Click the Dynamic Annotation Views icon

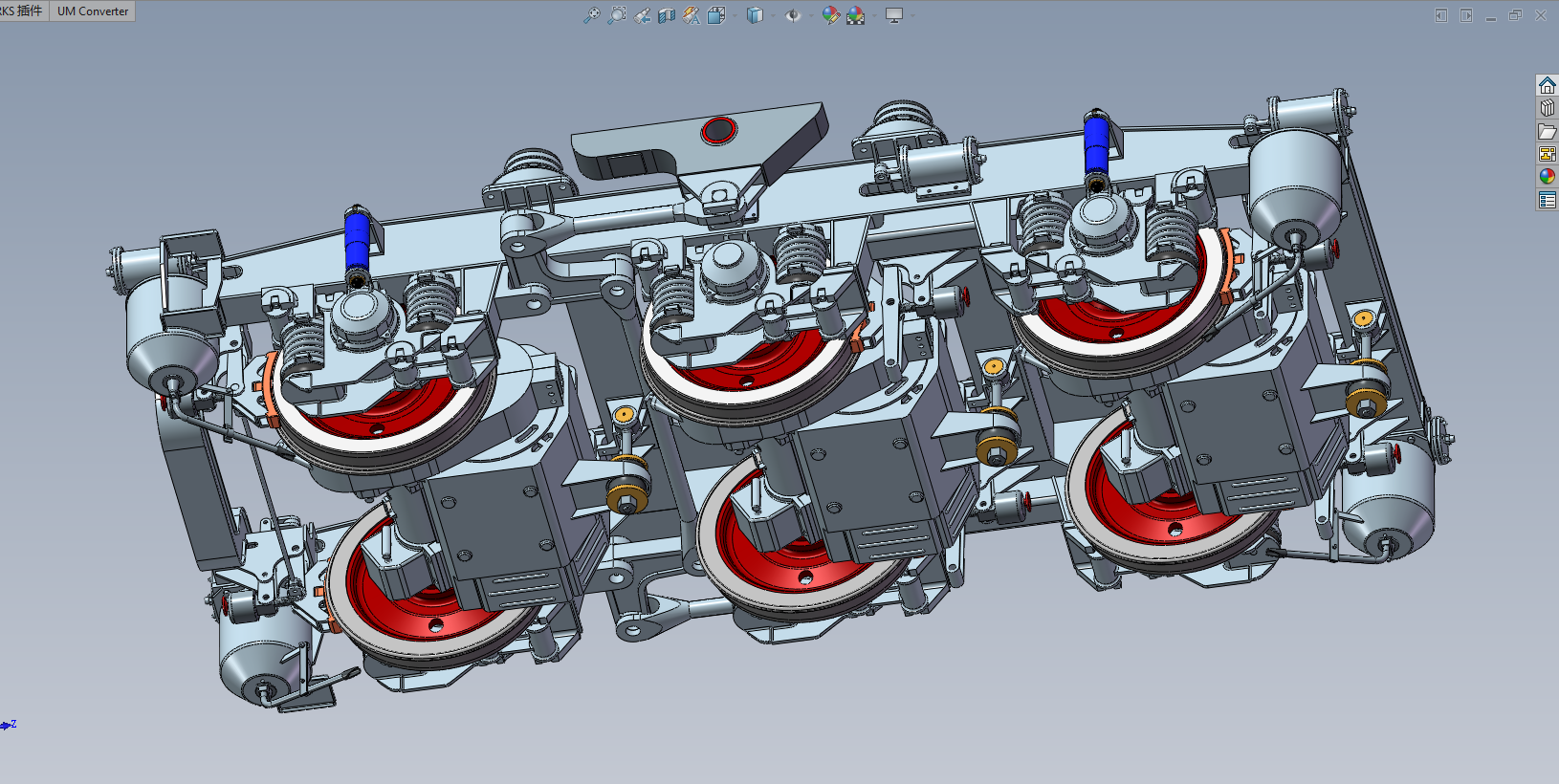pos(692,15)
